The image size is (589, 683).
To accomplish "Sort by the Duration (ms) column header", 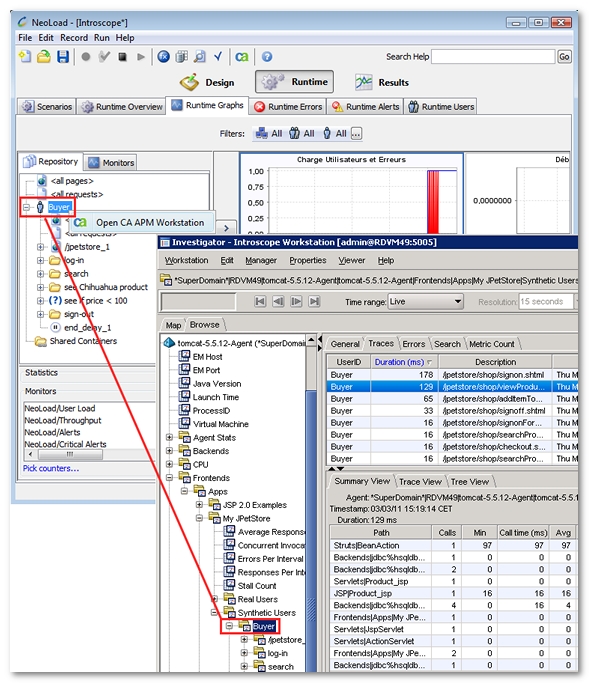I will click(x=403, y=362).
